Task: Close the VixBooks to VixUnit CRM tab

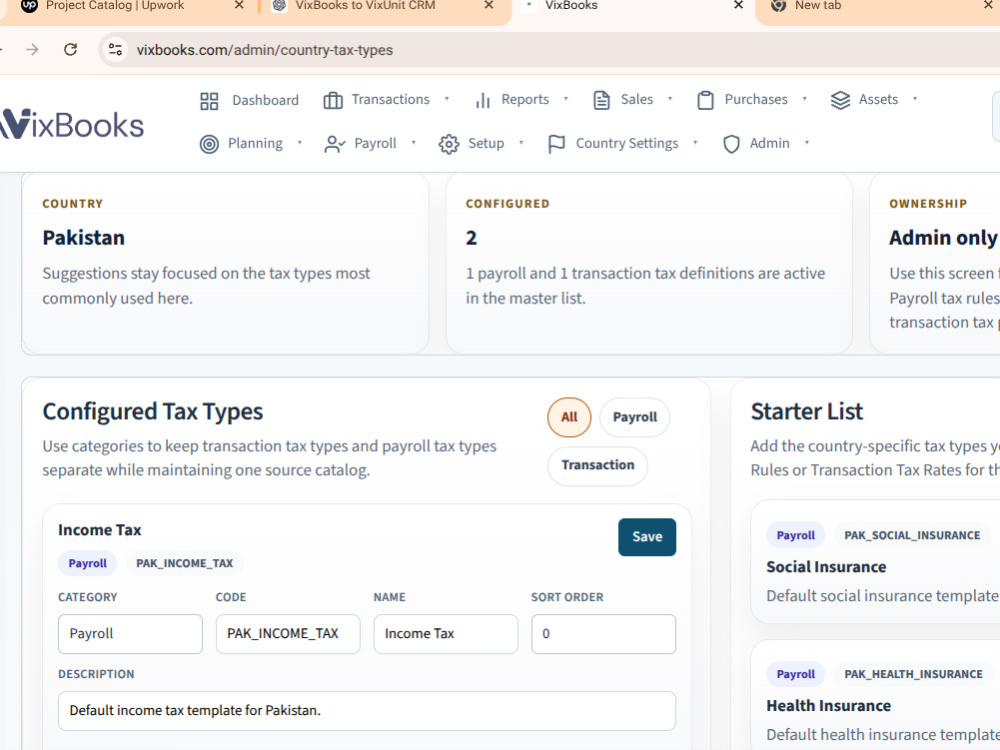Action: (x=489, y=5)
